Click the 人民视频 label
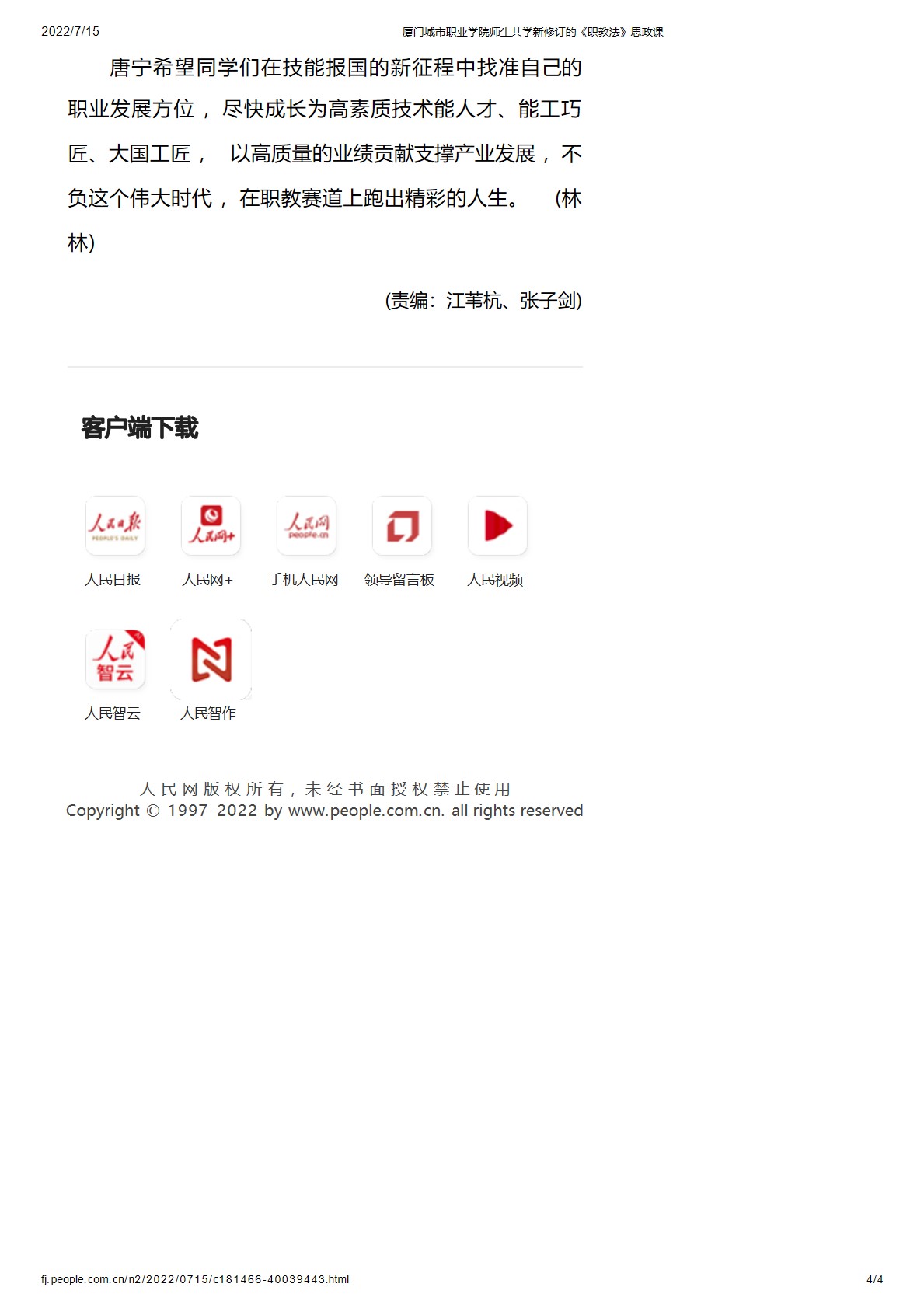Image resolution: width=924 pixels, height=1308 pixels. coord(495,580)
